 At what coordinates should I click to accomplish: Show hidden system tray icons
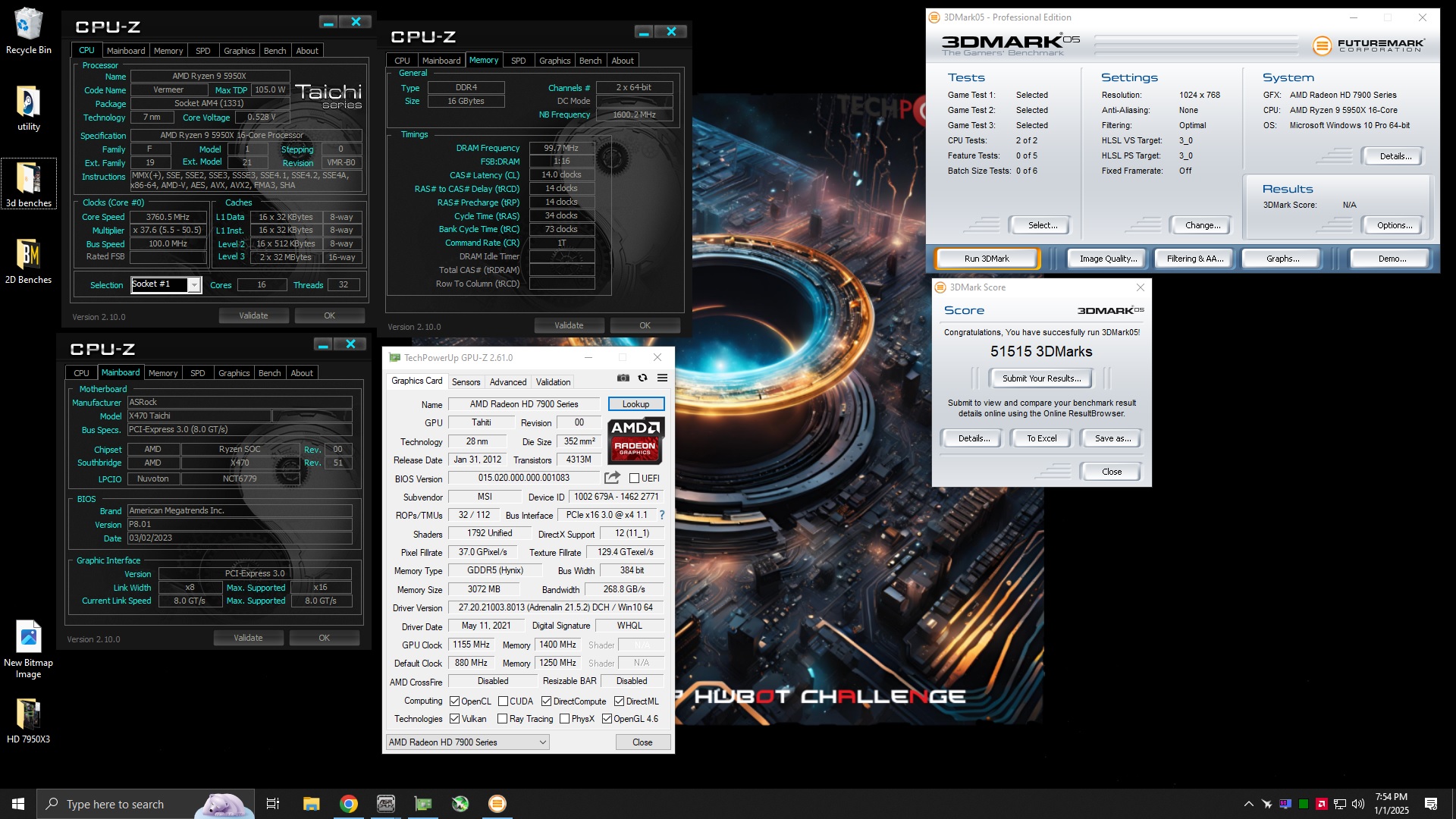1248,804
